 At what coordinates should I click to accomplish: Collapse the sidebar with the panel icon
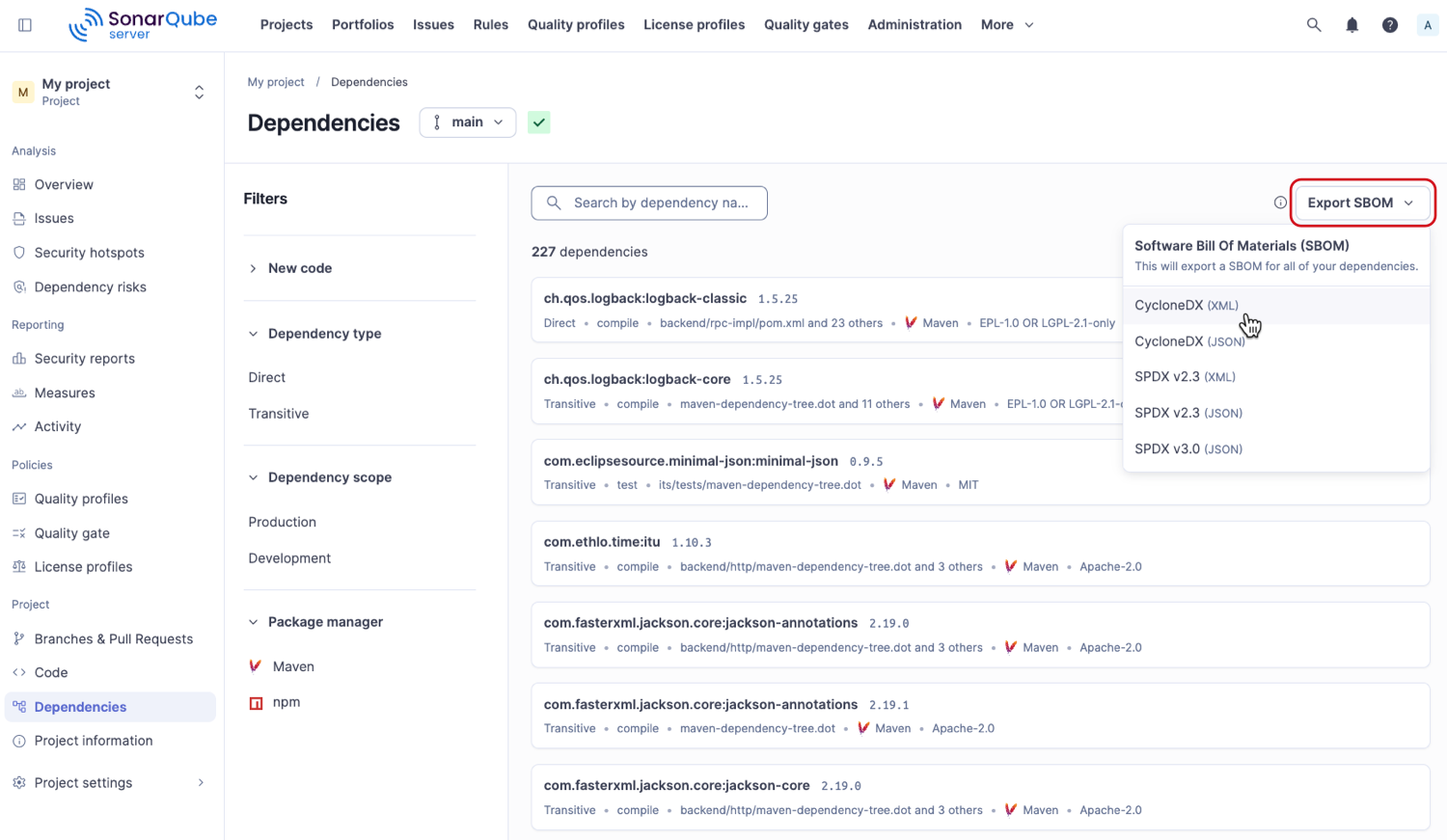tap(25, 25)
